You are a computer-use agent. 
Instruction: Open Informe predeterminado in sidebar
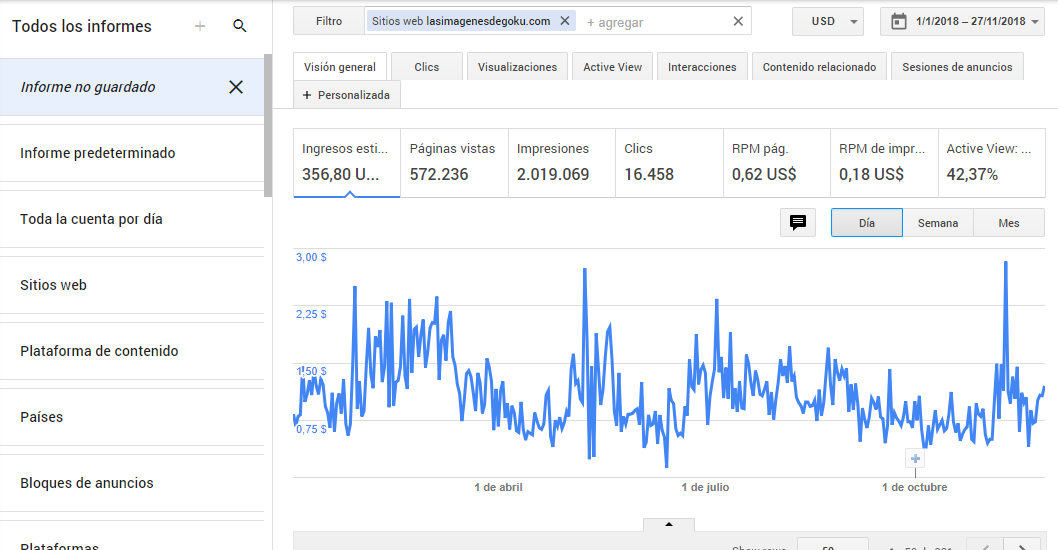[132, 153]
